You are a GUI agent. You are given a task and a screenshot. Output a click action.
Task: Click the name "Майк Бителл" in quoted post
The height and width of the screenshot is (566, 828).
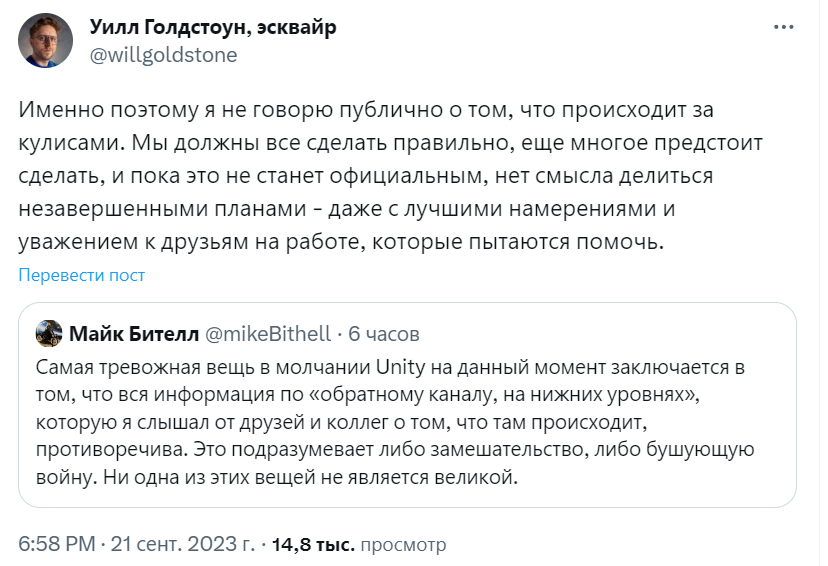tap(134, 334)
